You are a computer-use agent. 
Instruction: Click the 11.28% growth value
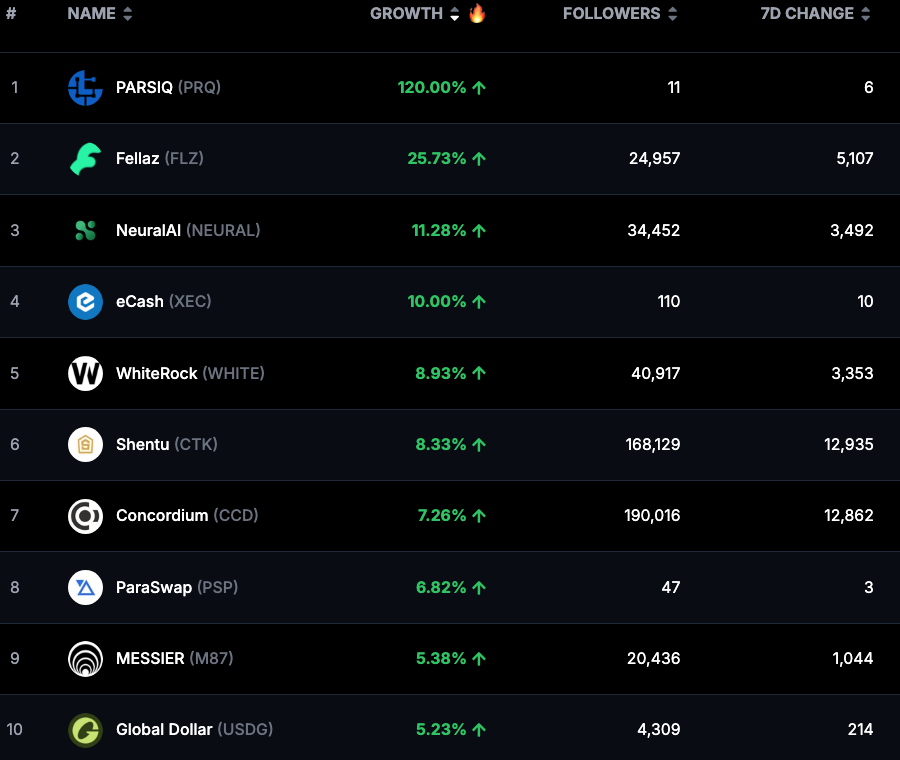(439, 231)
